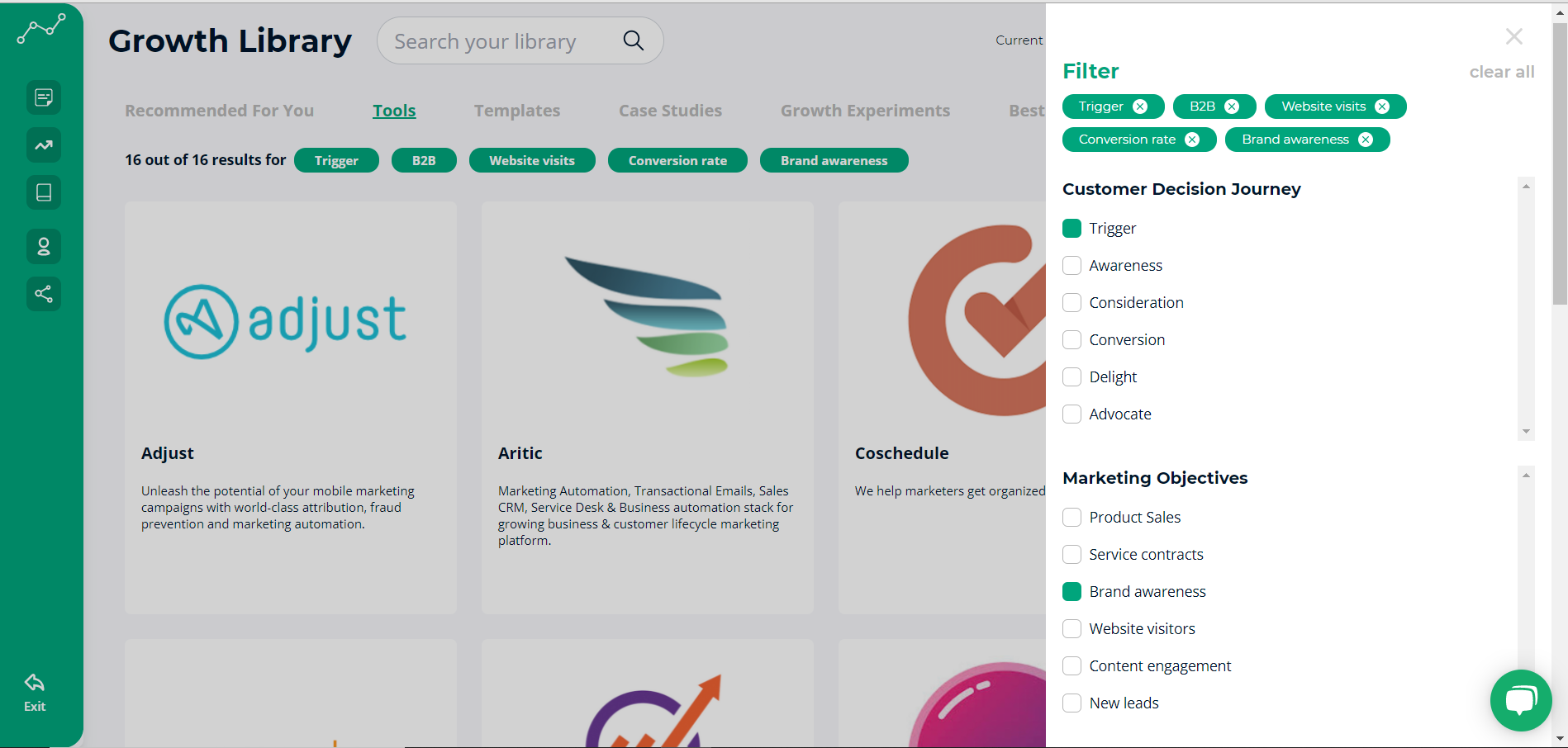Open the Coschedule tool card logo
1568x748 pixels.
point(977,320)
